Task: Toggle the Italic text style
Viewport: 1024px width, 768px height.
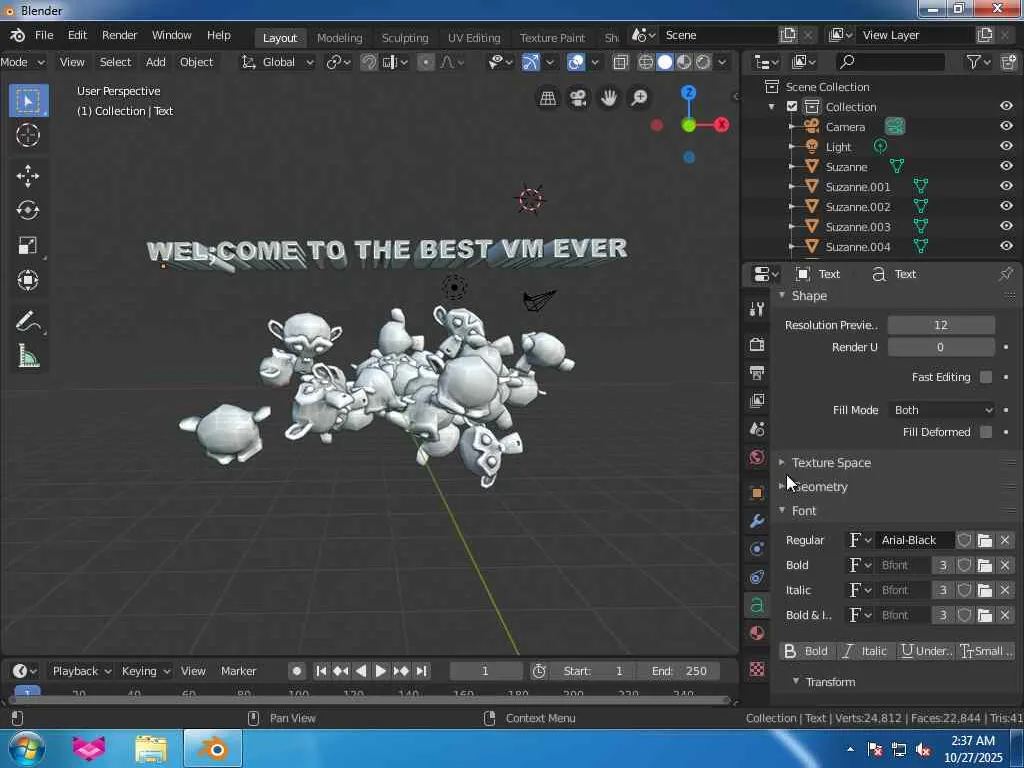Action: pyautogui.click(x=865, y=651)
